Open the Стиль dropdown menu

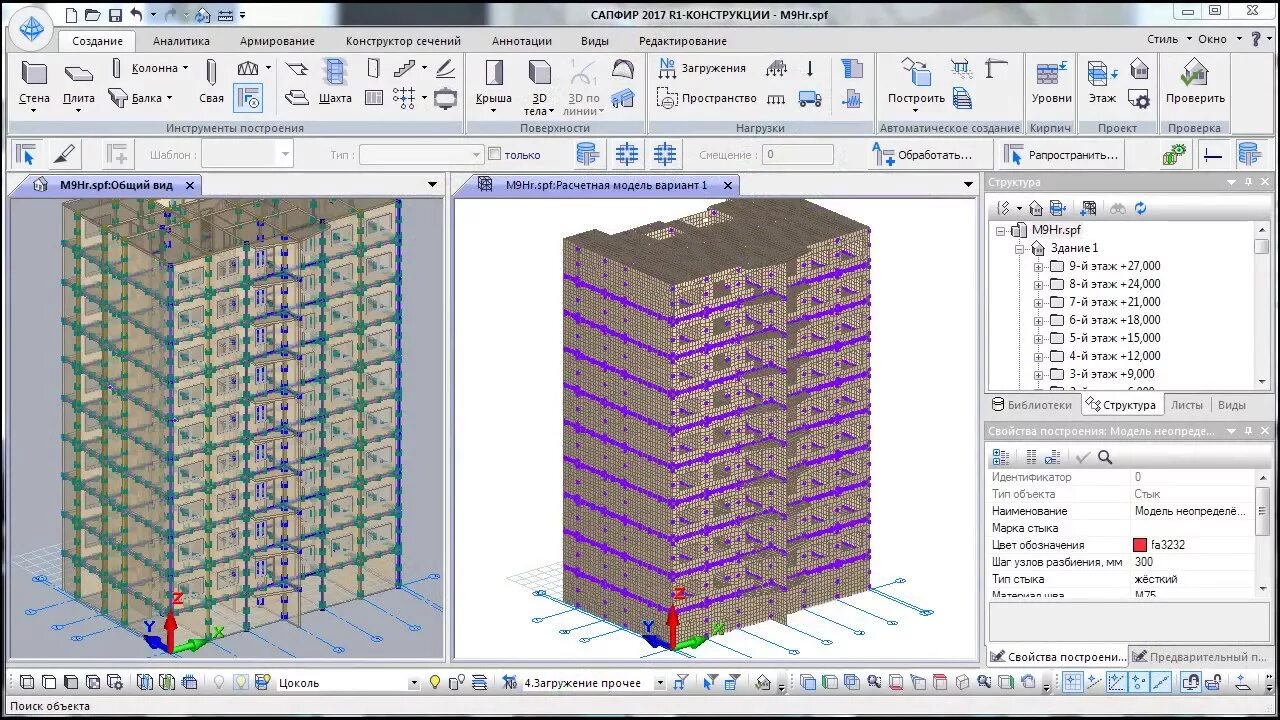pos(1170,39)
